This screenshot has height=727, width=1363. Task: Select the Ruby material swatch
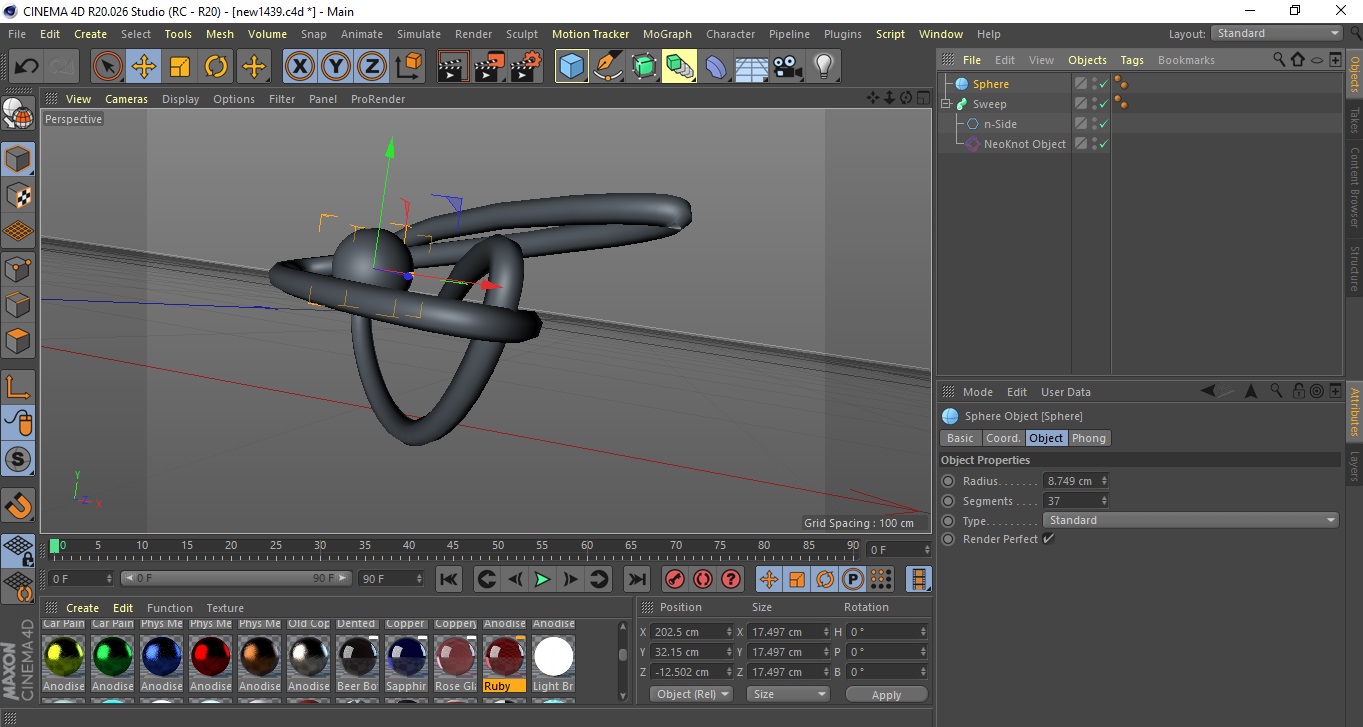[504, 657]
